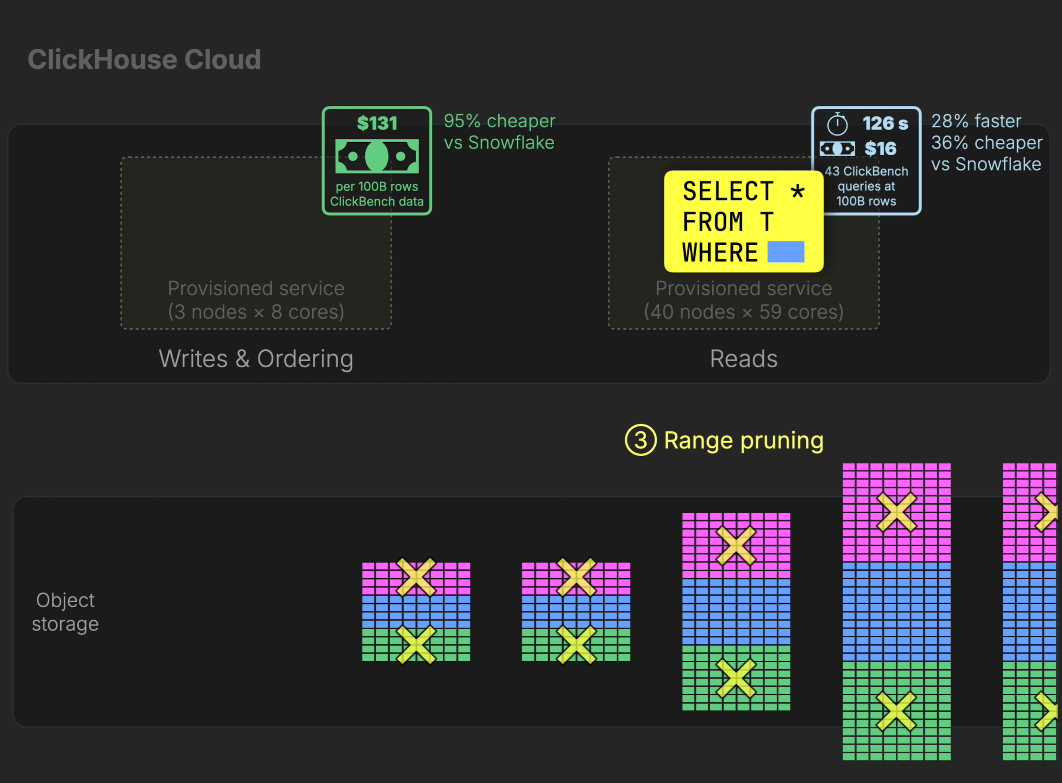Click '(40 nodes × 59 cores)' text
The width and height of the screenshot is (1062, 783).
[x=744, y=312]
